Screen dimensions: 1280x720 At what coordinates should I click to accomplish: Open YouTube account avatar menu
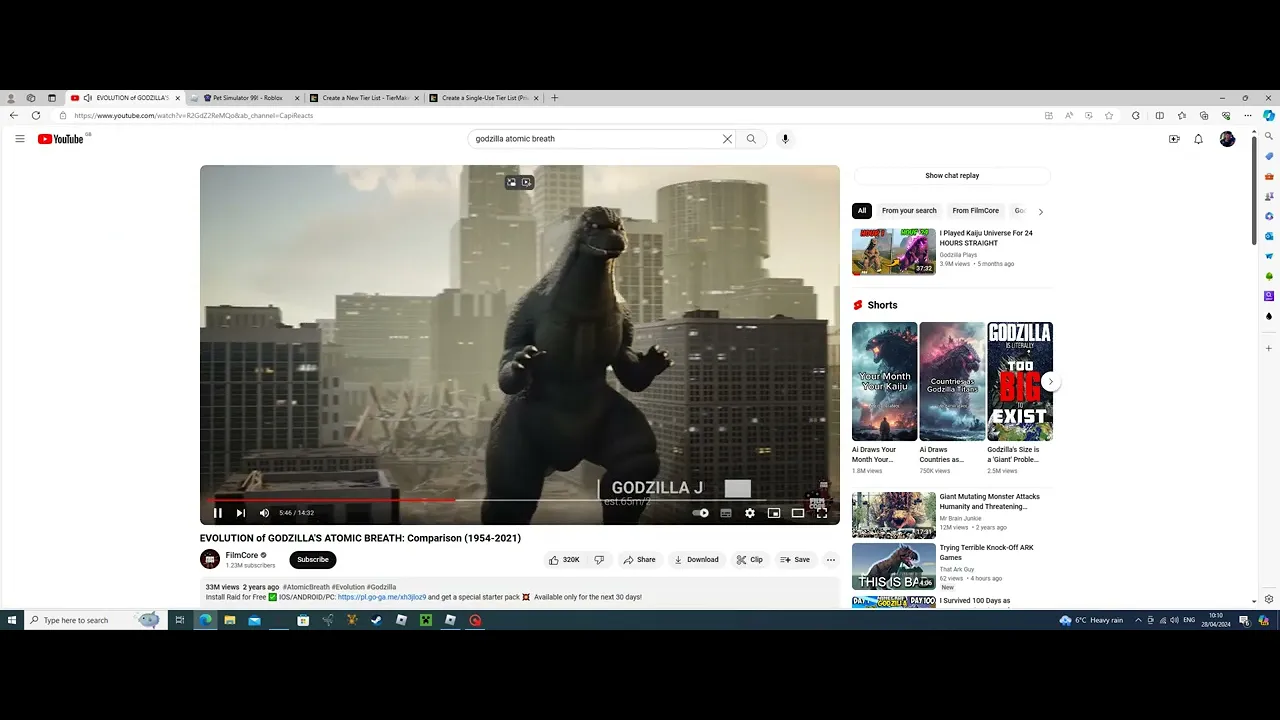pyautogui.click(x=1227, y=139)
